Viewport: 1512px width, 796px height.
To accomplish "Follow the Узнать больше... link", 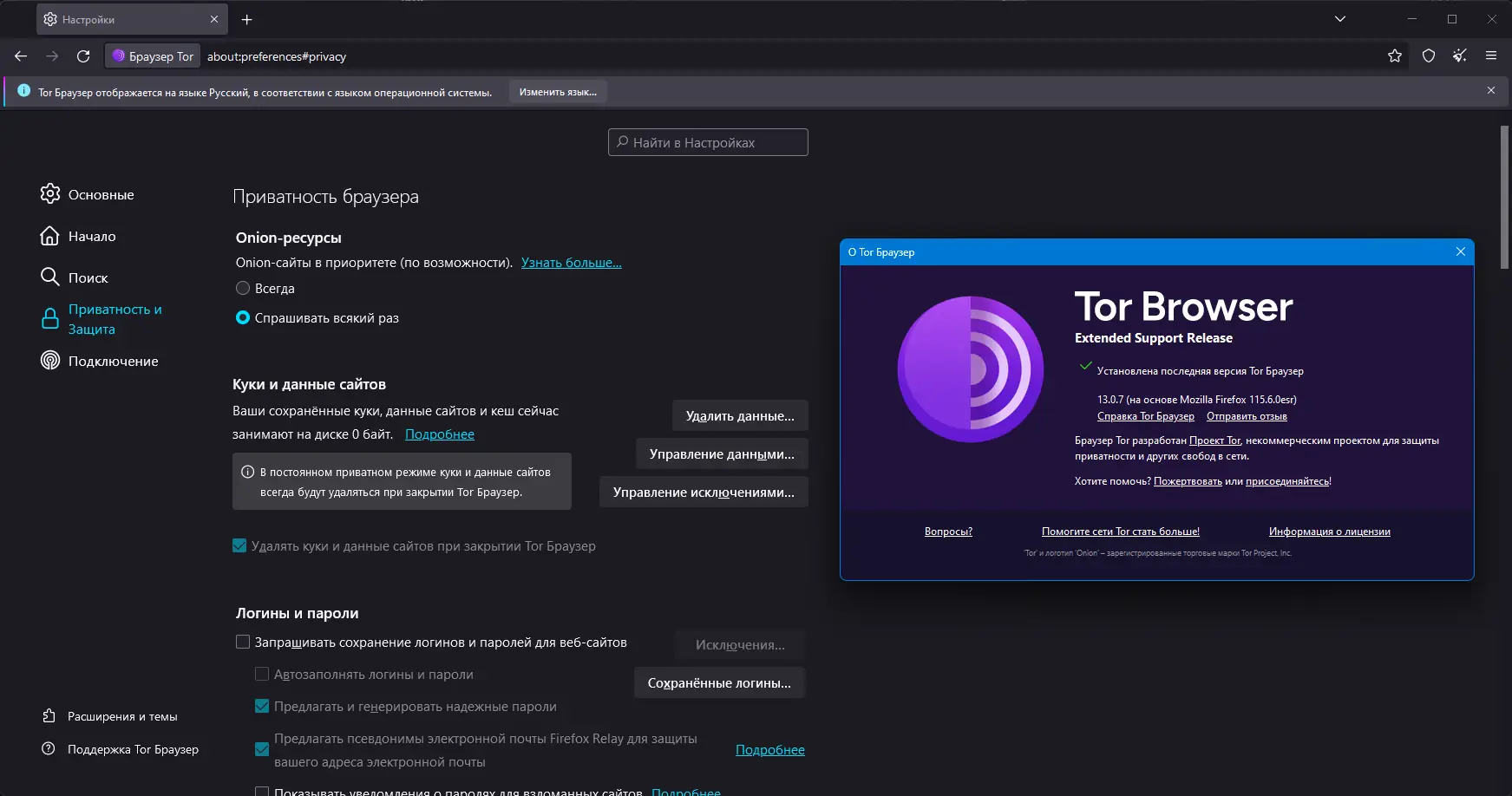I will tap(572, 263).
